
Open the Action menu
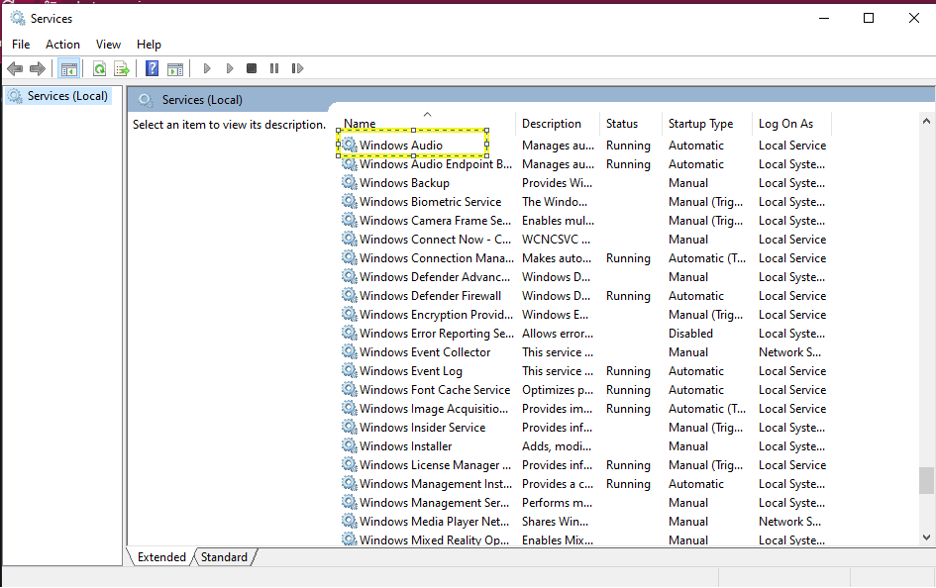pyautogui.click(x=63, y=44)
